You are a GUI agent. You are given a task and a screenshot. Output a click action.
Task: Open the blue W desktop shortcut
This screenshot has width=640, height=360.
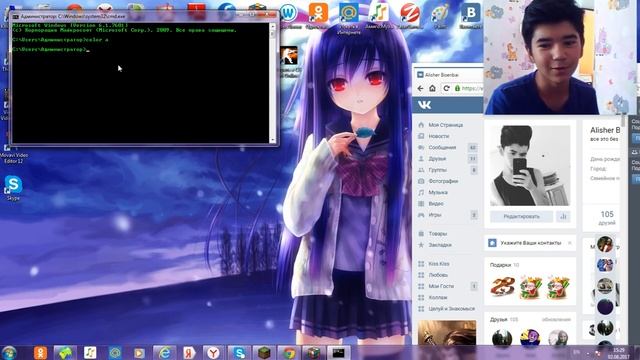(x=288, y=16)
